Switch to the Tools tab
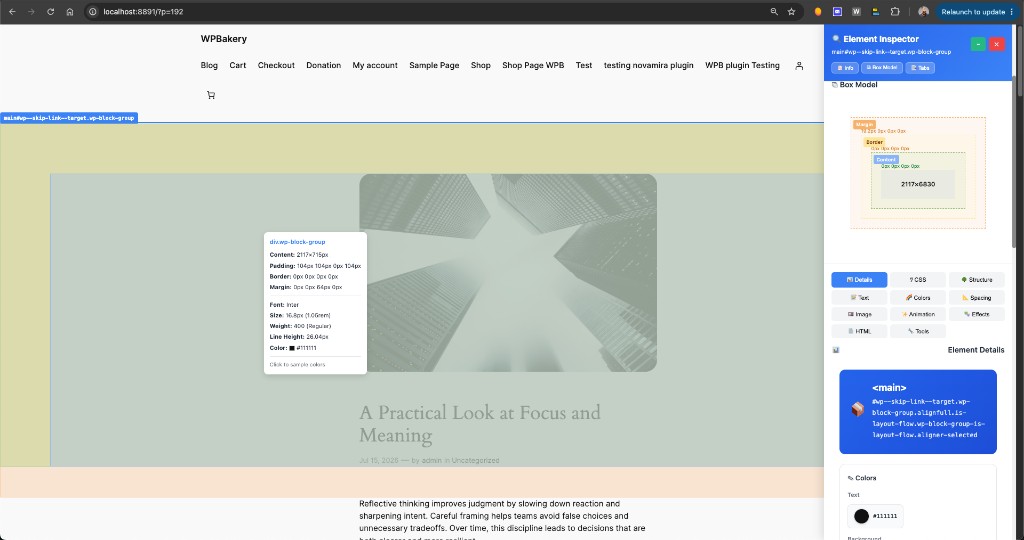This screenshot has height=540, width=1024. 918,331
